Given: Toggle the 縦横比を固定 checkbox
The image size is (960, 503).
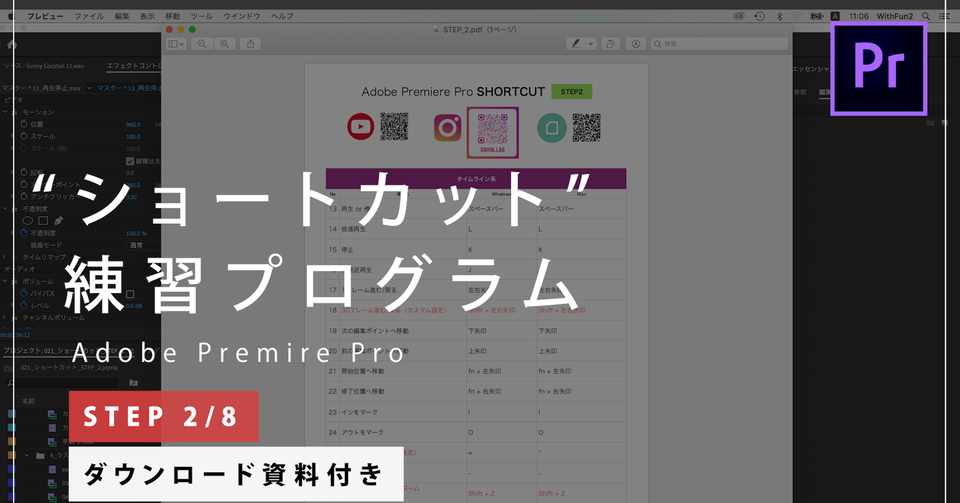Looking at the screenshot, I should pyautogui.click(x=130, y=161).
